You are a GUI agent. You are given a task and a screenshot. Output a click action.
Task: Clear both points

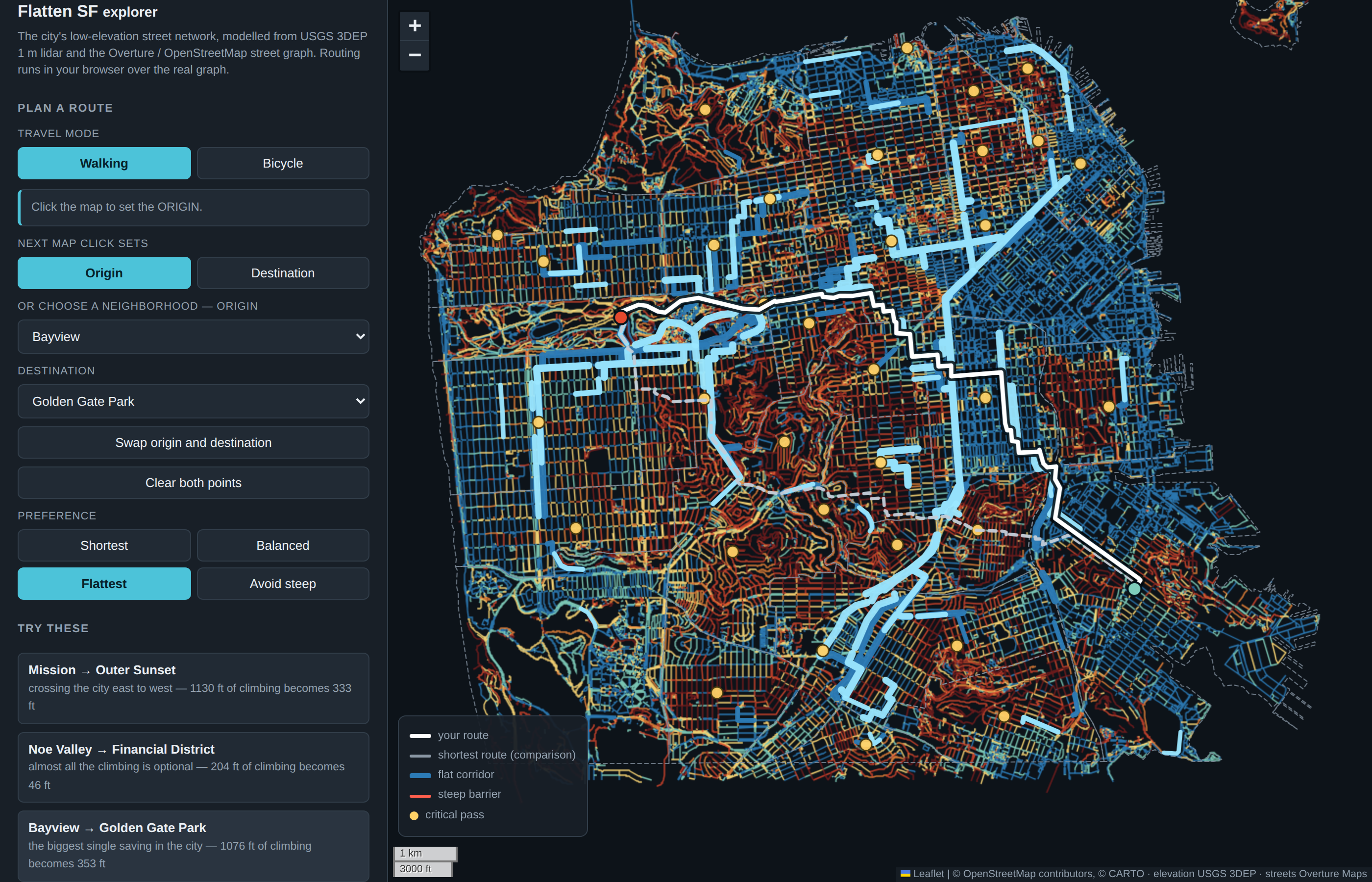coord(194,483)
